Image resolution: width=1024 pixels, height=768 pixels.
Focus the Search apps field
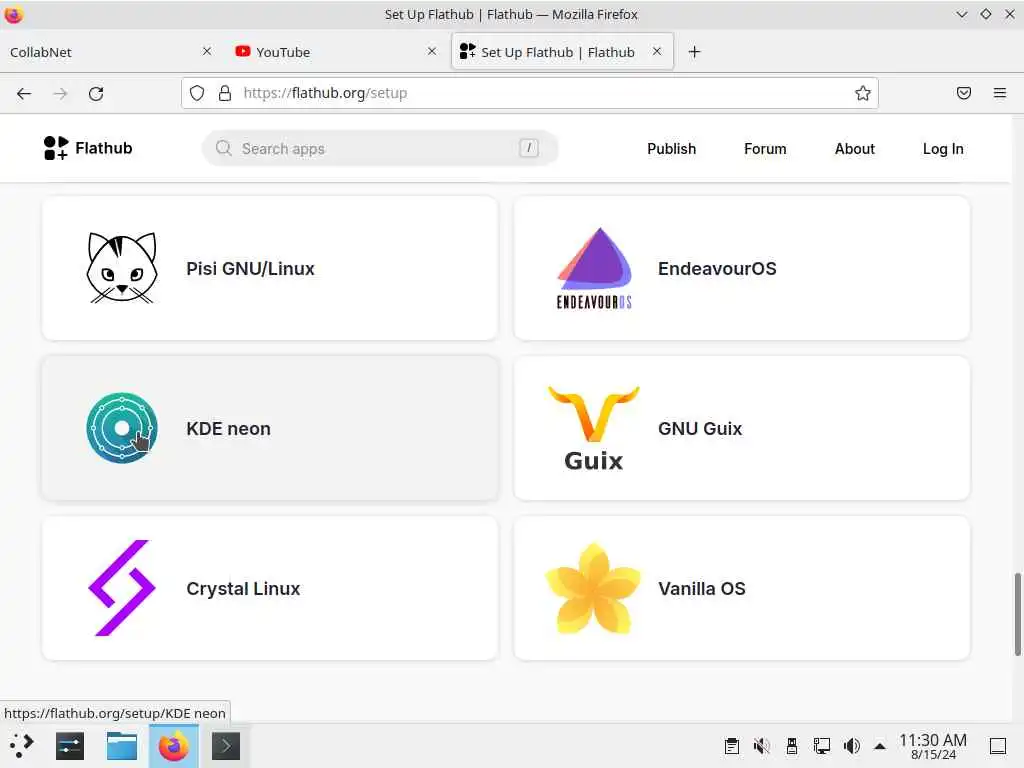point(380,148)
